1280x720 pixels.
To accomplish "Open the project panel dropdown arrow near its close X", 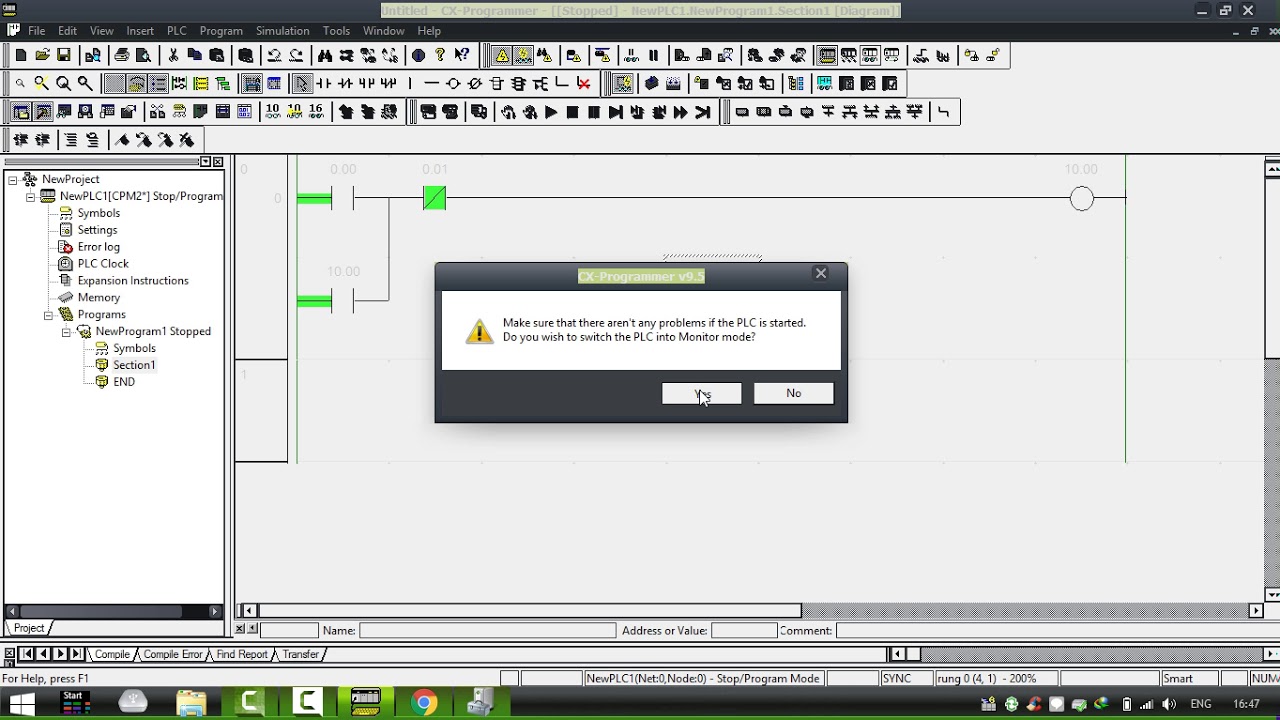I will [205, 162].
